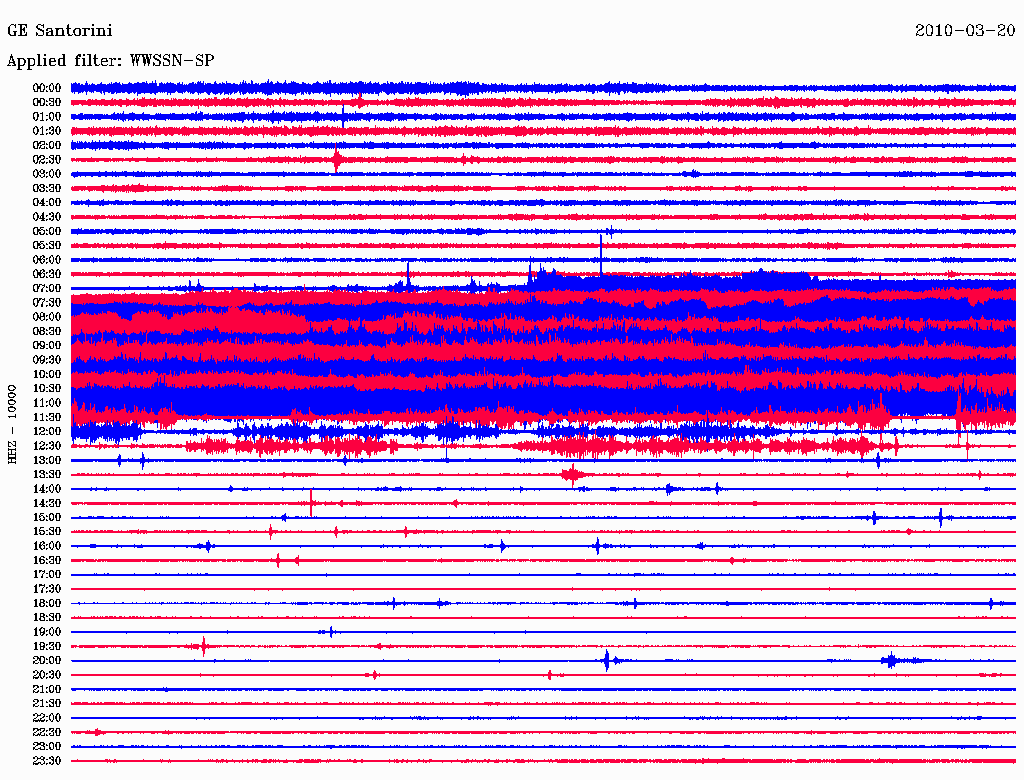Screen dimensions: 1024x780
Task: Select the 13:30 time label
Action: [47, 475]
